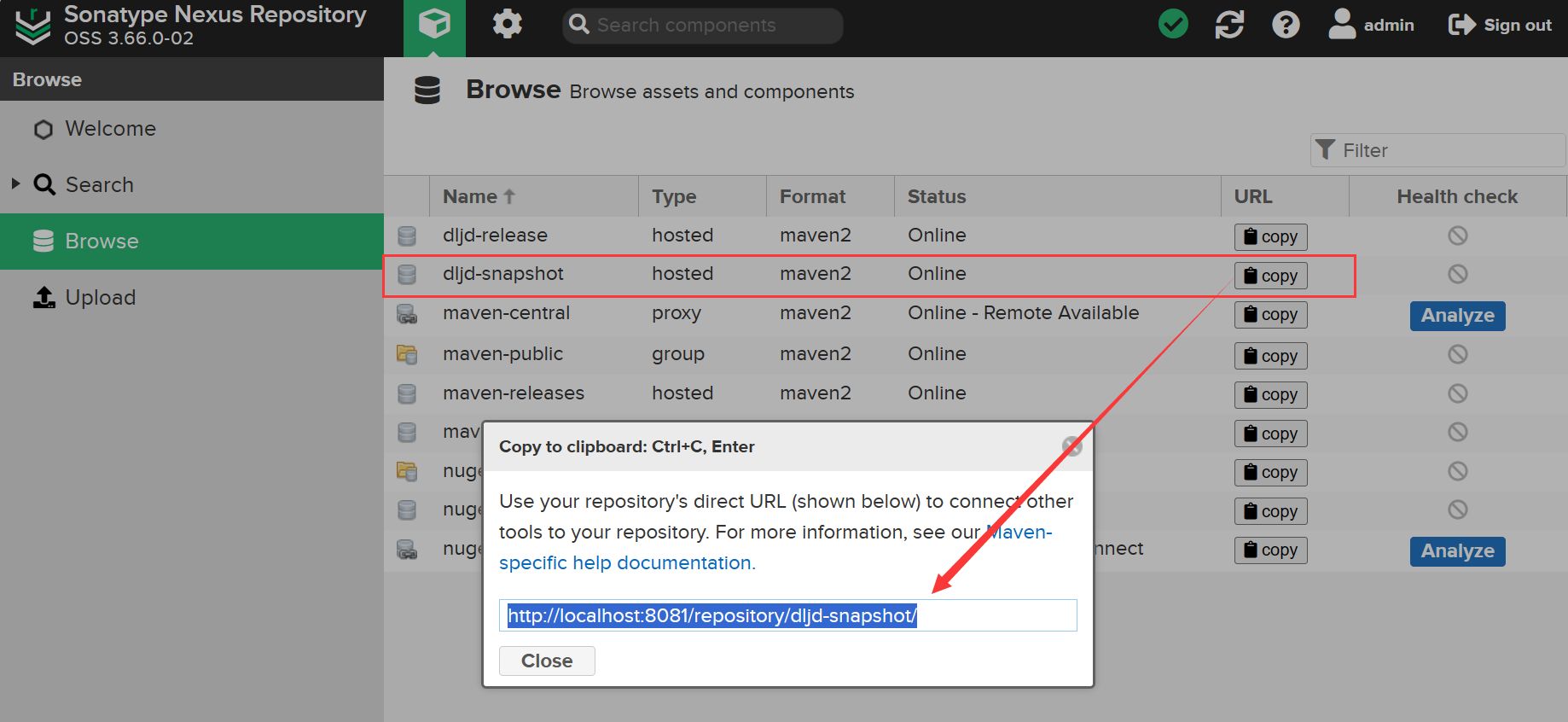Click the URL column header
This screenshot has height=722, width=1568.
pos(1286,196)
